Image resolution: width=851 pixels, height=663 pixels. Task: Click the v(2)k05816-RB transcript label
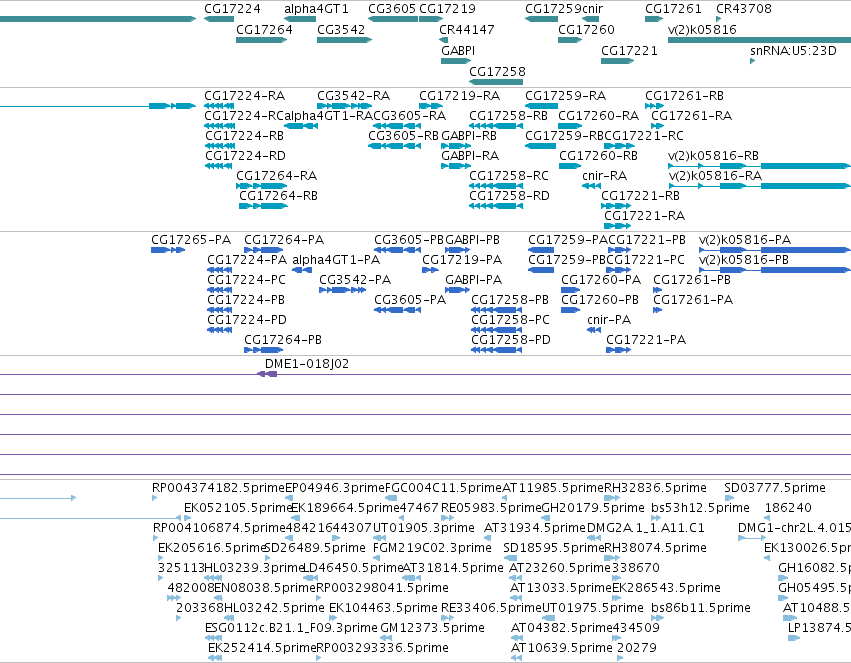pyautogui.click(x=713, y=156)
